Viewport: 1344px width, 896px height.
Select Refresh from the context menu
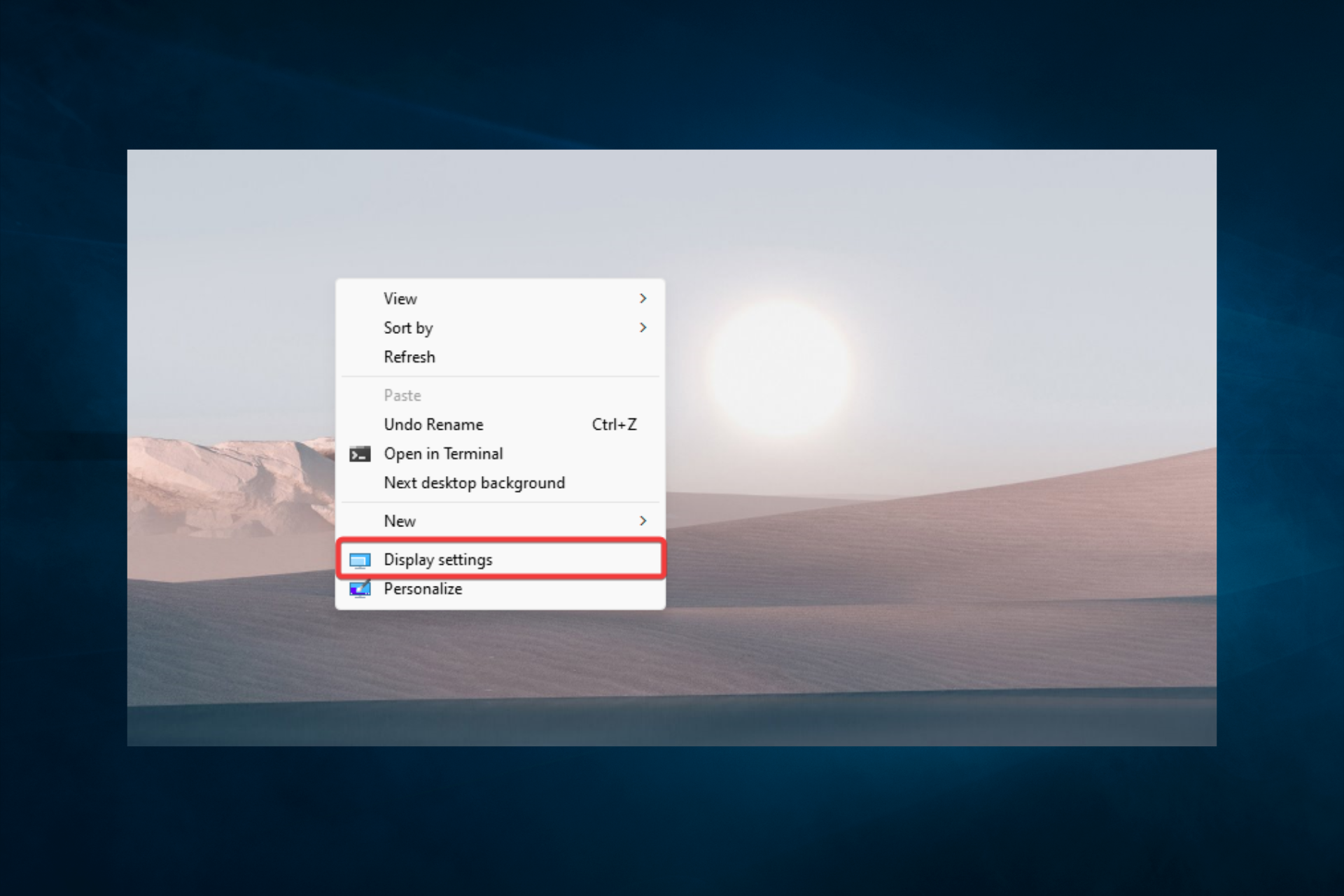click(x=409, y=357)
